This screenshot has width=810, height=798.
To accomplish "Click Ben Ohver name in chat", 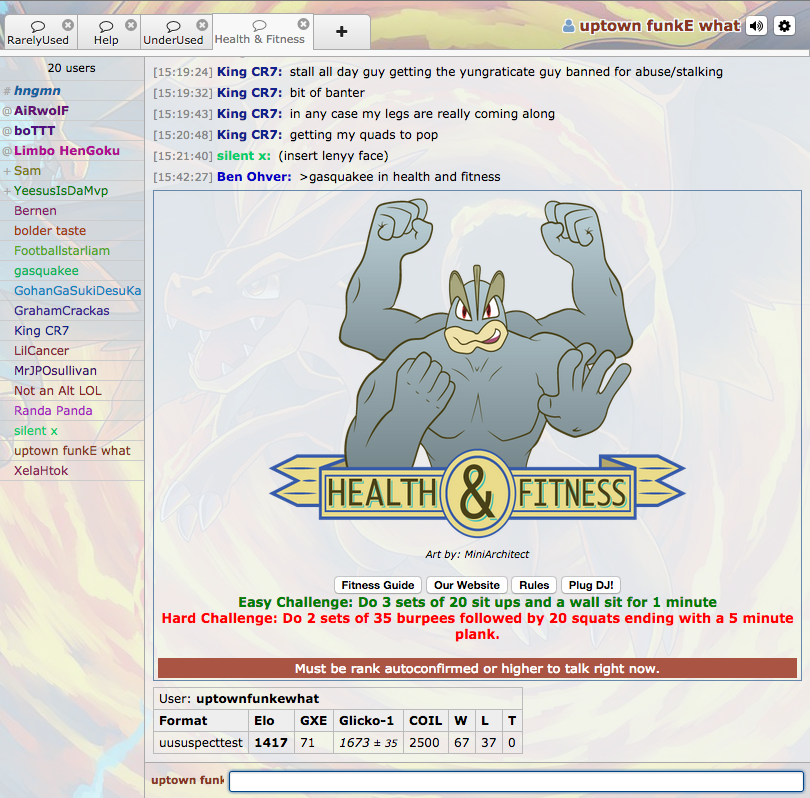I will (254, 177).
